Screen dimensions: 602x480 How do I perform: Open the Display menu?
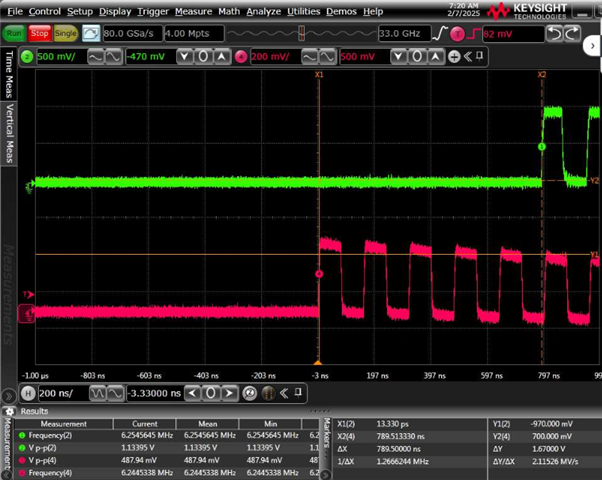coord(115,12)
